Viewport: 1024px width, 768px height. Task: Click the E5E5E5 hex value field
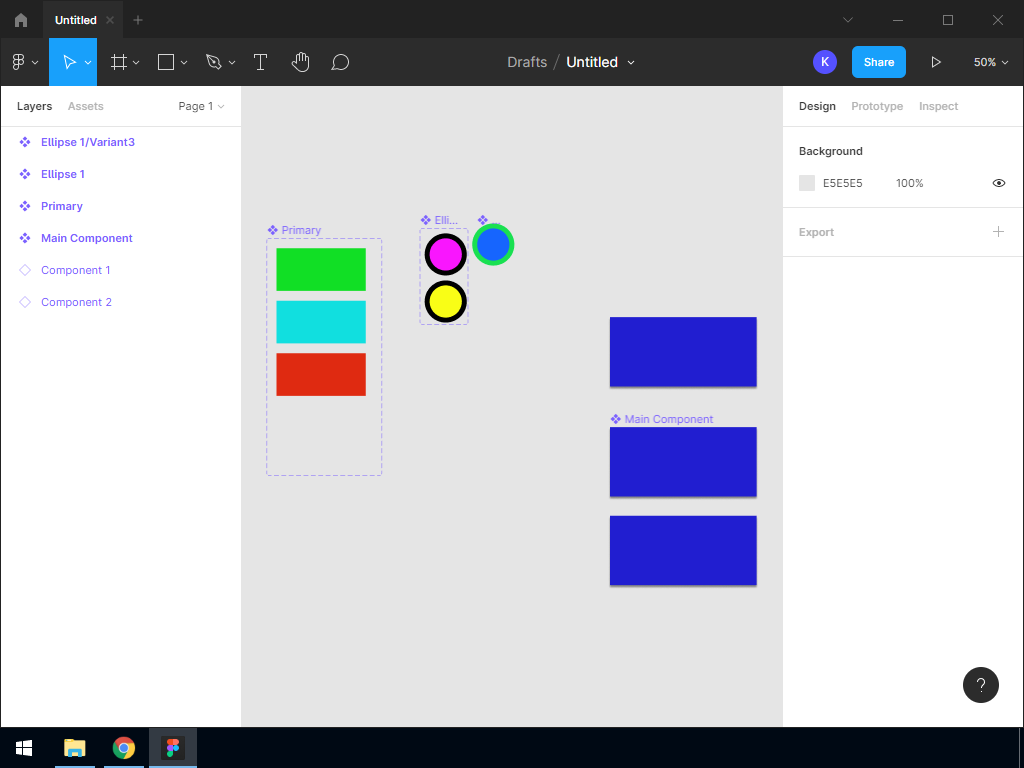coord(842,183)
